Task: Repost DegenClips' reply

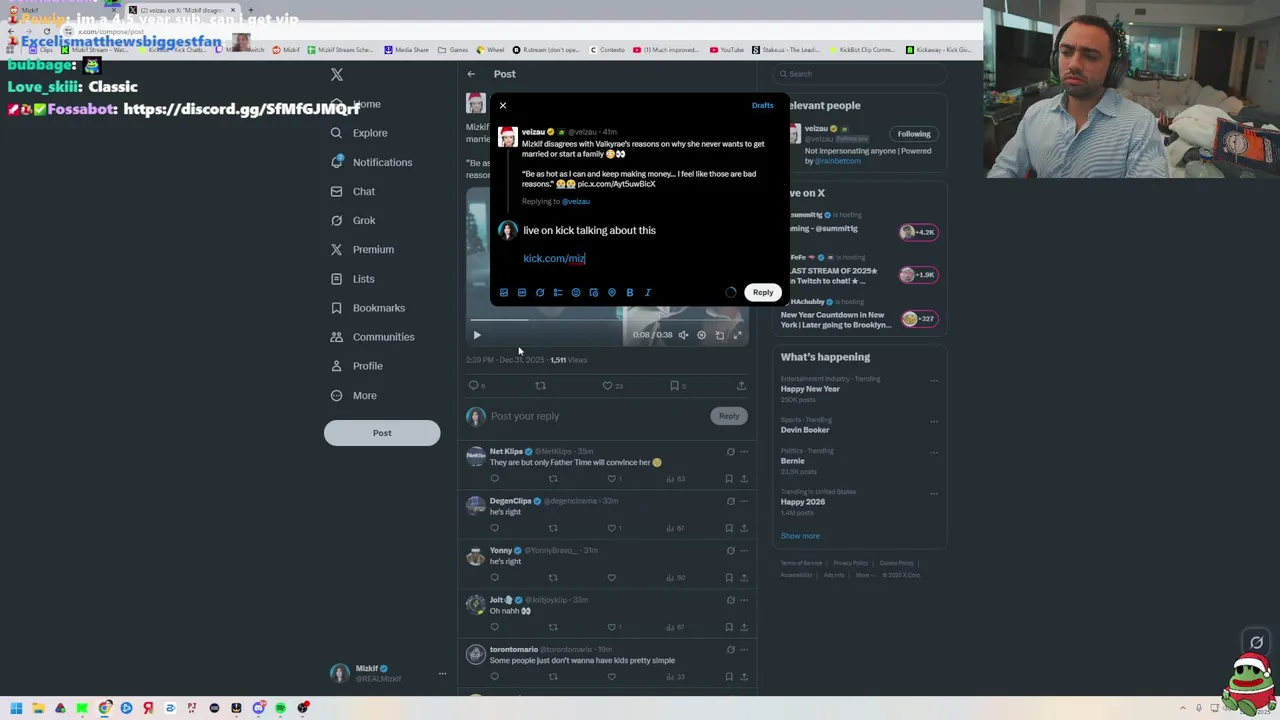Action: pyautogui.click(x=553, y=528)
